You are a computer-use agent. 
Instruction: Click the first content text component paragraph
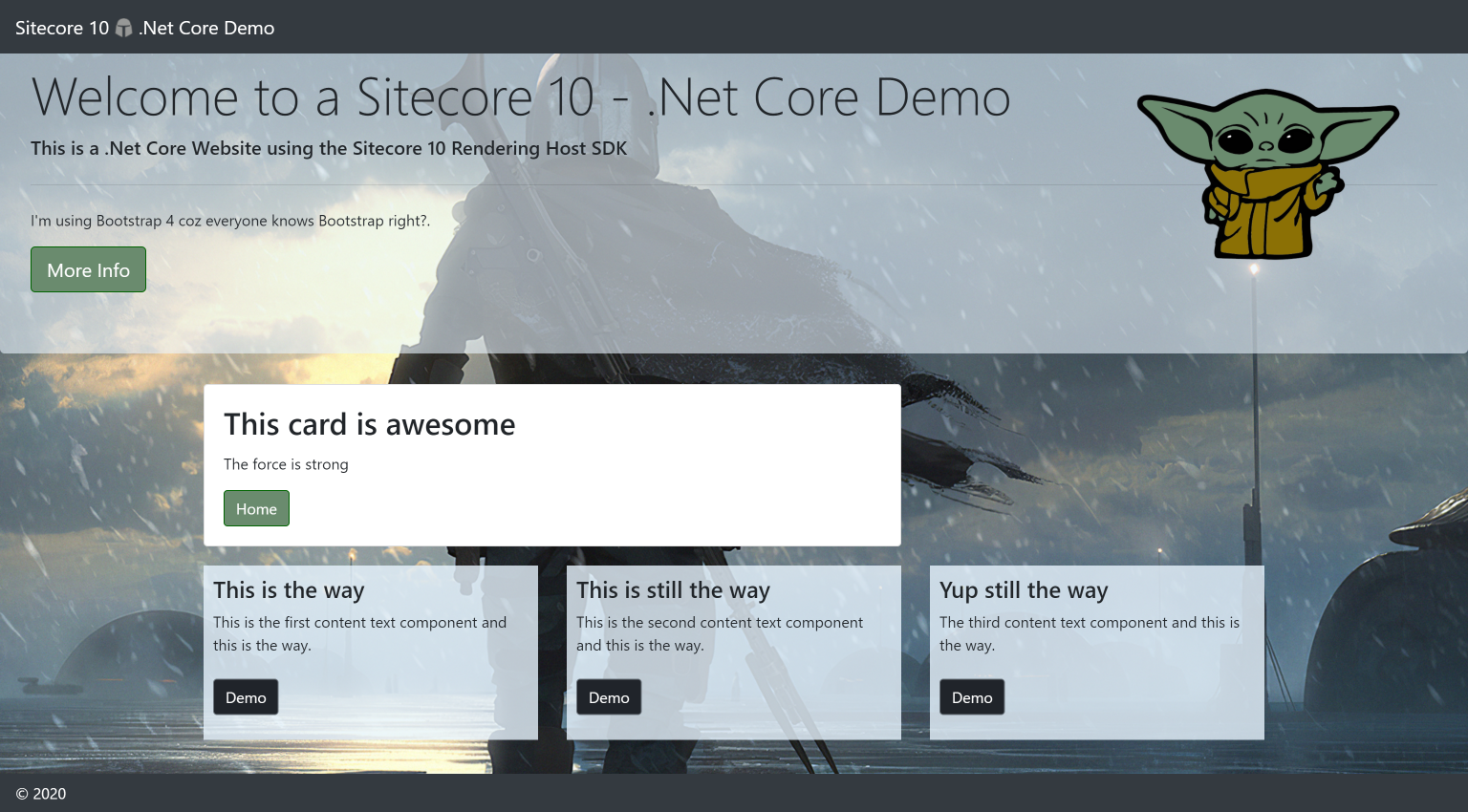pyautogui.click(x=360, y=634)
